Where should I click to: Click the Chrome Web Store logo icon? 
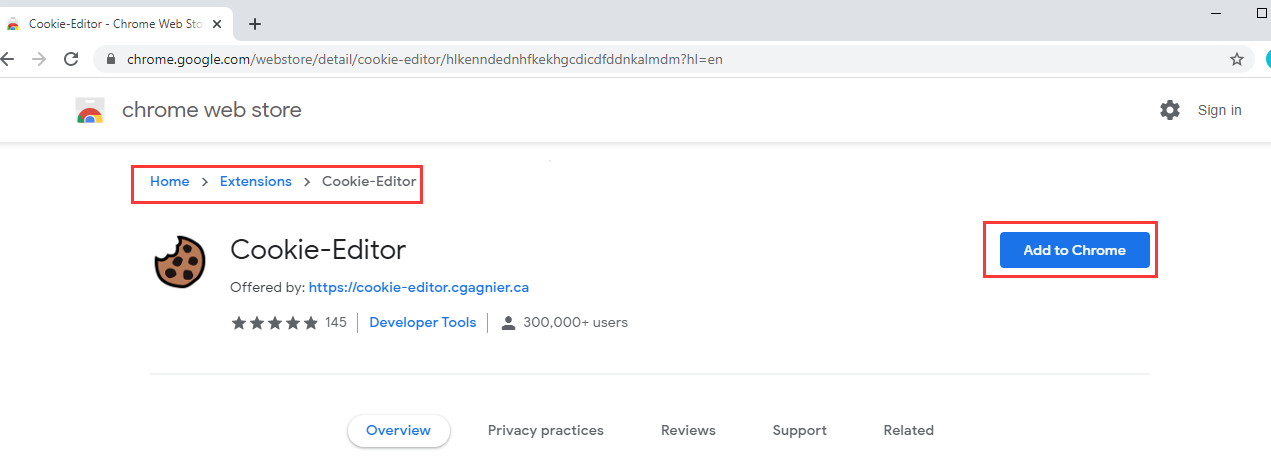point(90,111)
